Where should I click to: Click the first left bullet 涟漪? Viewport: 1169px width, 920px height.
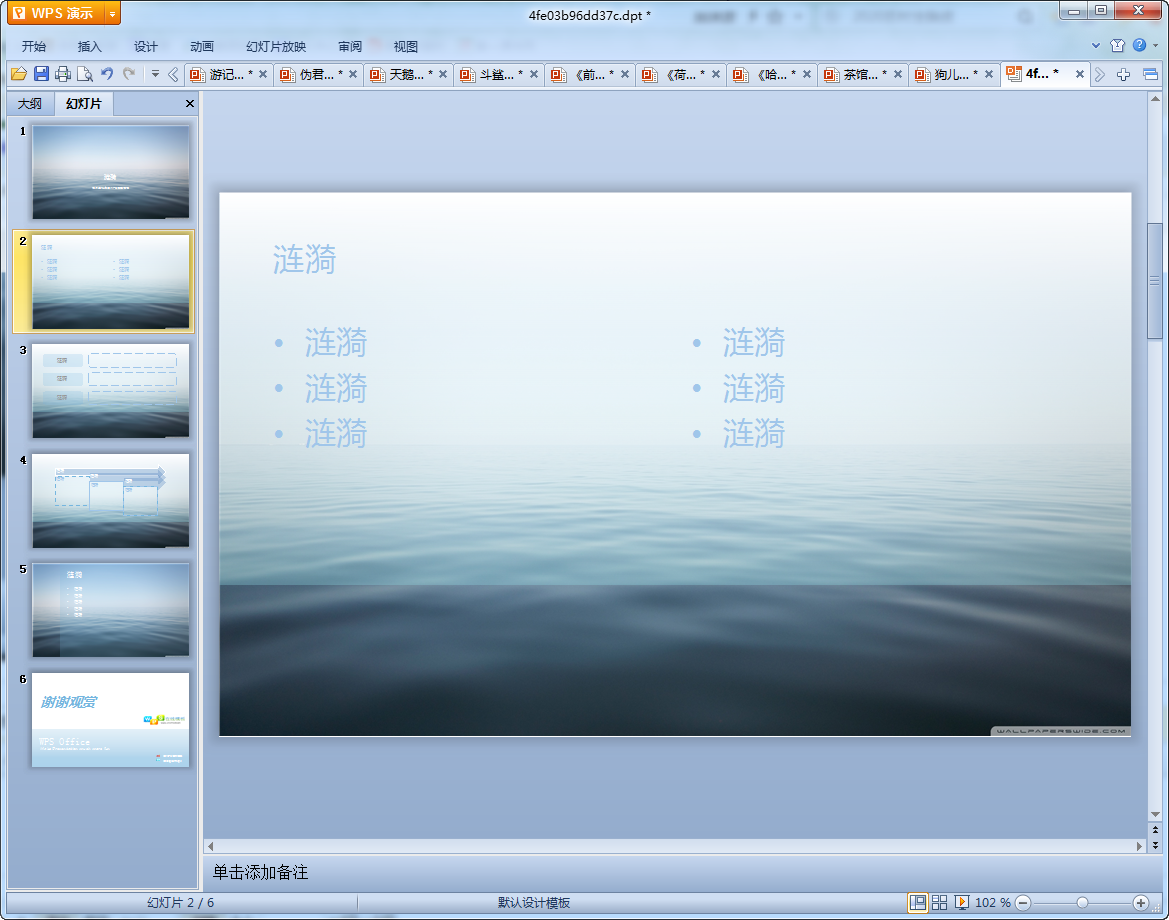(x=336, y=343)
